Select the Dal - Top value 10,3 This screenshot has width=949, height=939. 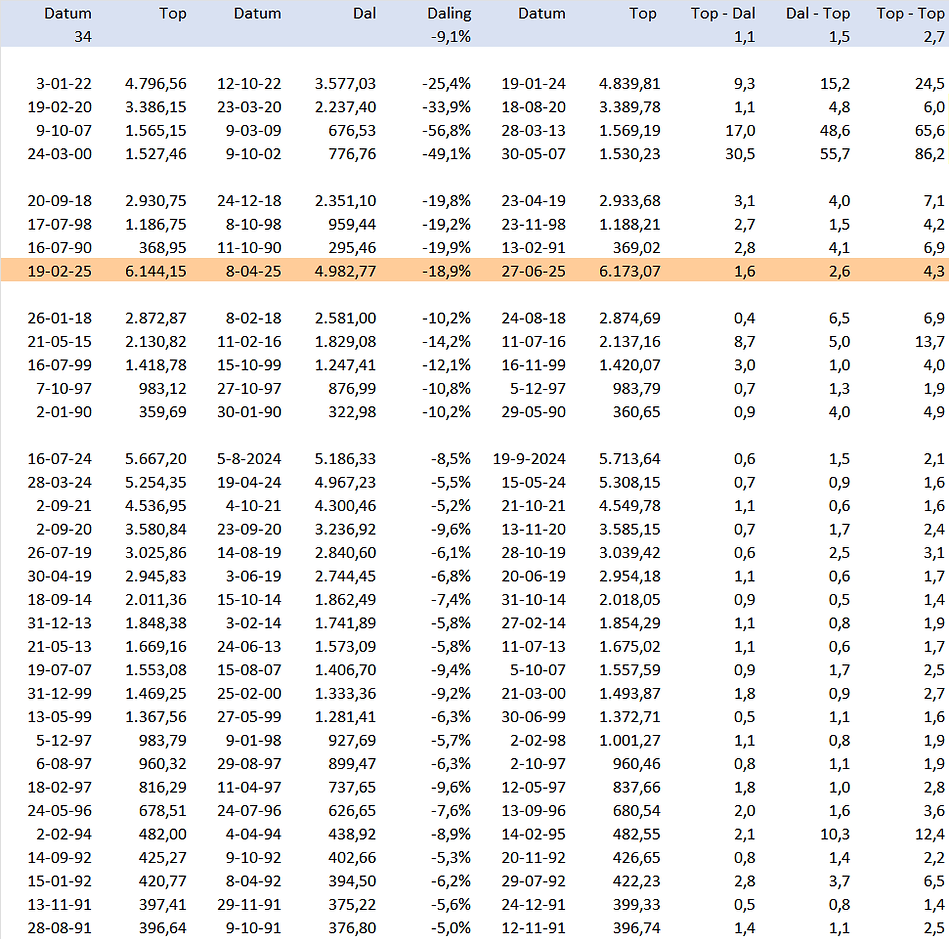pyautogui.click(x=835, y=834)
